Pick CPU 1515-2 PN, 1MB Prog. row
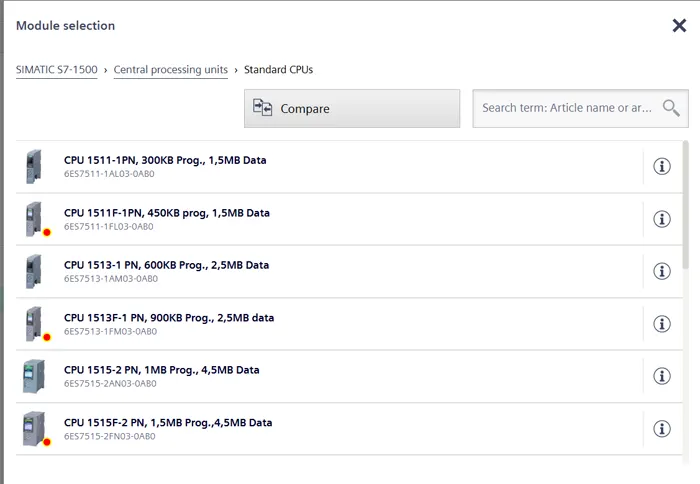 [x=329, y=376]
